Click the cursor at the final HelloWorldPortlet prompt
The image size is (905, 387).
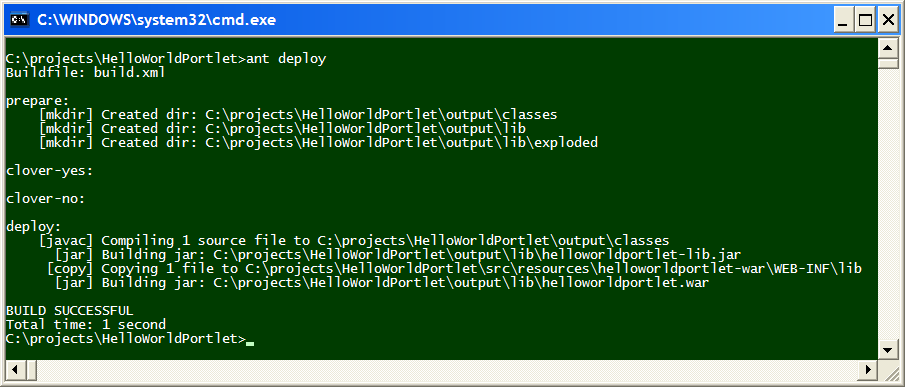[250, 343]
